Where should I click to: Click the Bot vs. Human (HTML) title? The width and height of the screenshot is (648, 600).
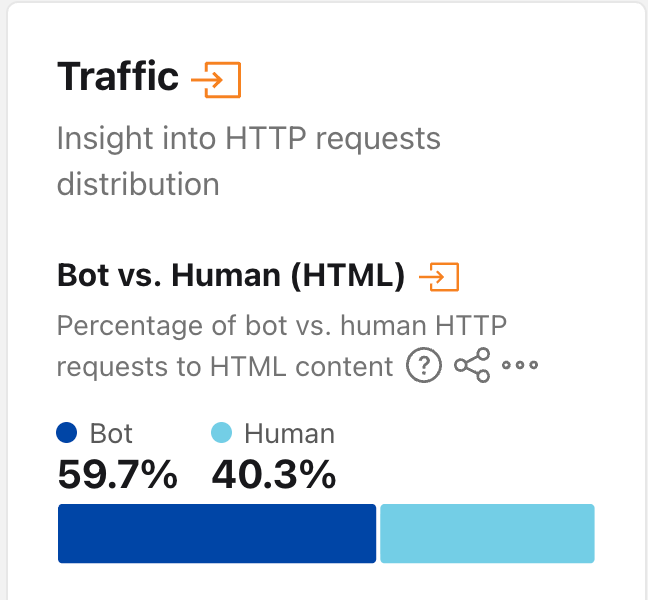[231, 275]
